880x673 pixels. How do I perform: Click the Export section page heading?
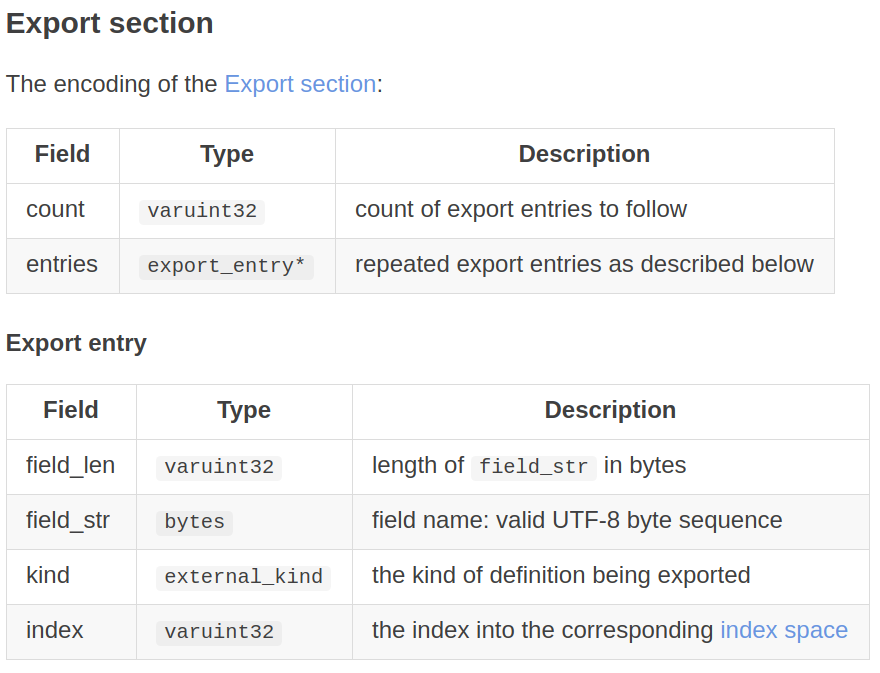[109, 23]
